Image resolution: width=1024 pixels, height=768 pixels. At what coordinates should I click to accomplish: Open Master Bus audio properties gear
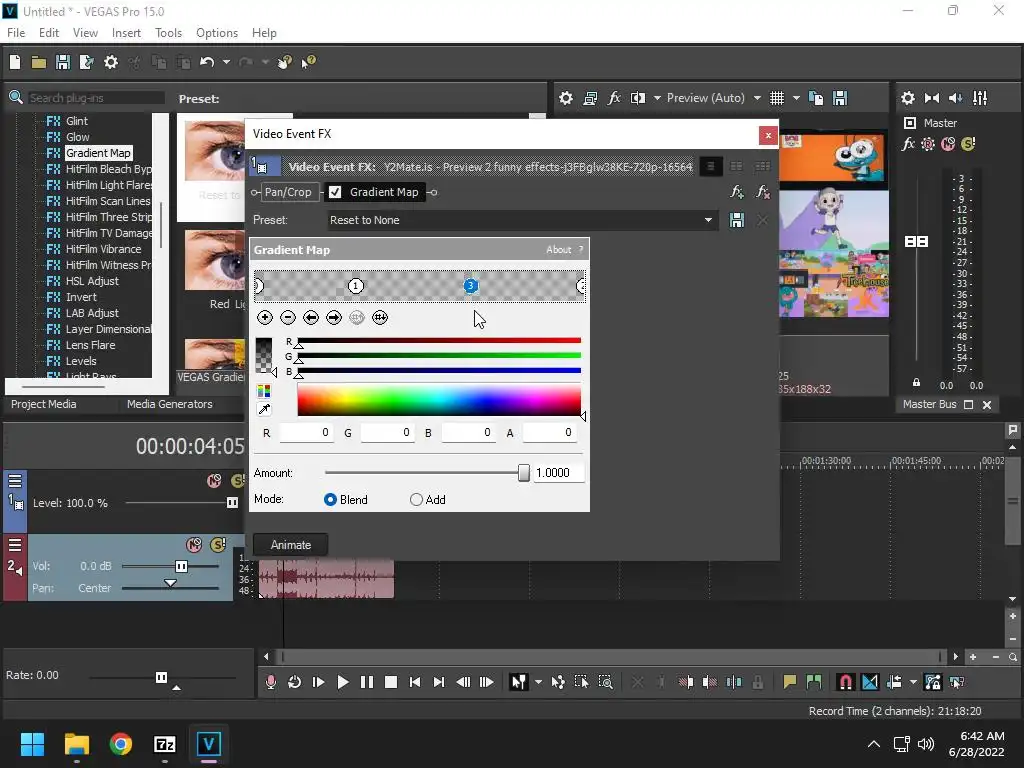click(x=908, y=98)
